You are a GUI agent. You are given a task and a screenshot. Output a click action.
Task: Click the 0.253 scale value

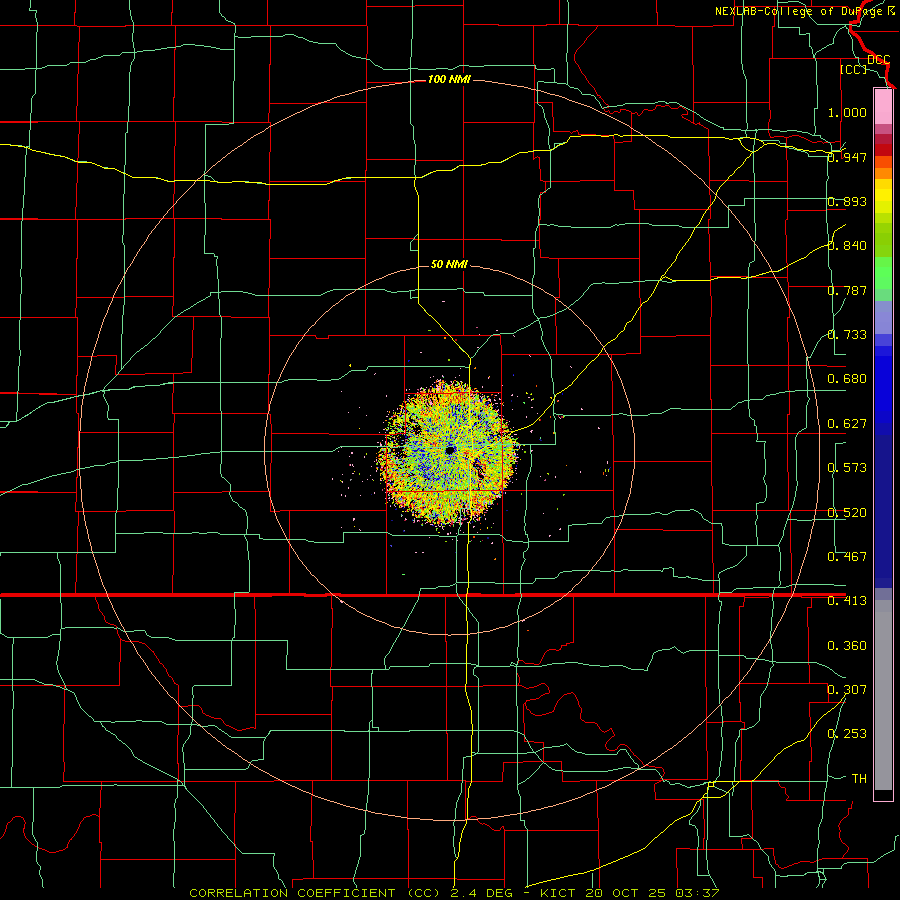pos(847,734)
